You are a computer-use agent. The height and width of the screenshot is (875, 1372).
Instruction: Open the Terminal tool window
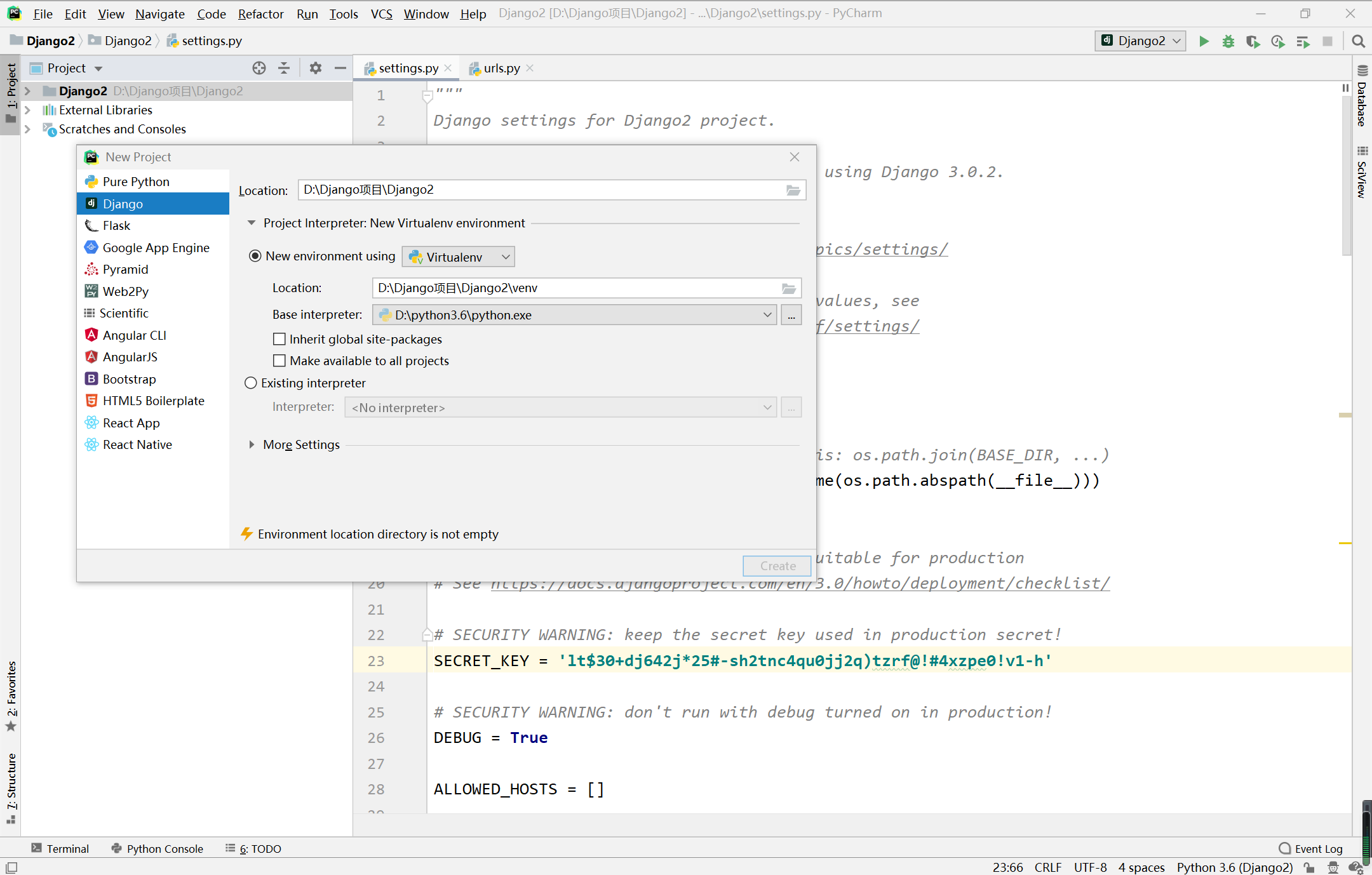[x=60, y=848]
